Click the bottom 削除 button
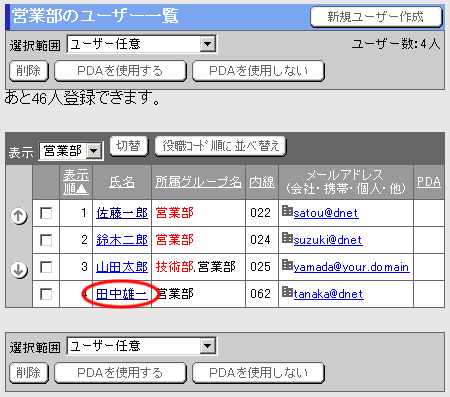Screen dimensions: 450x397 click(29, 373)
